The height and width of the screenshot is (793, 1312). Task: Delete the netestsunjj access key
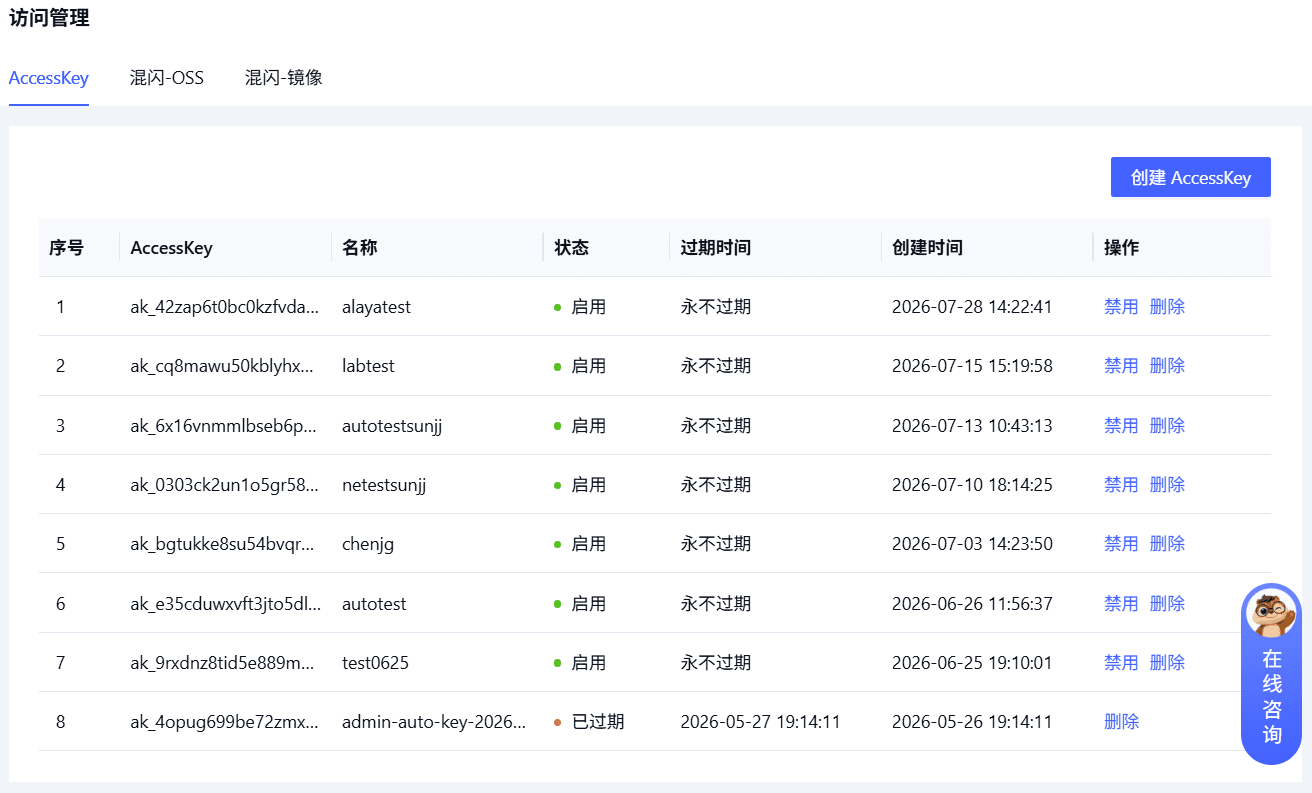click(x=1167, y=485)
